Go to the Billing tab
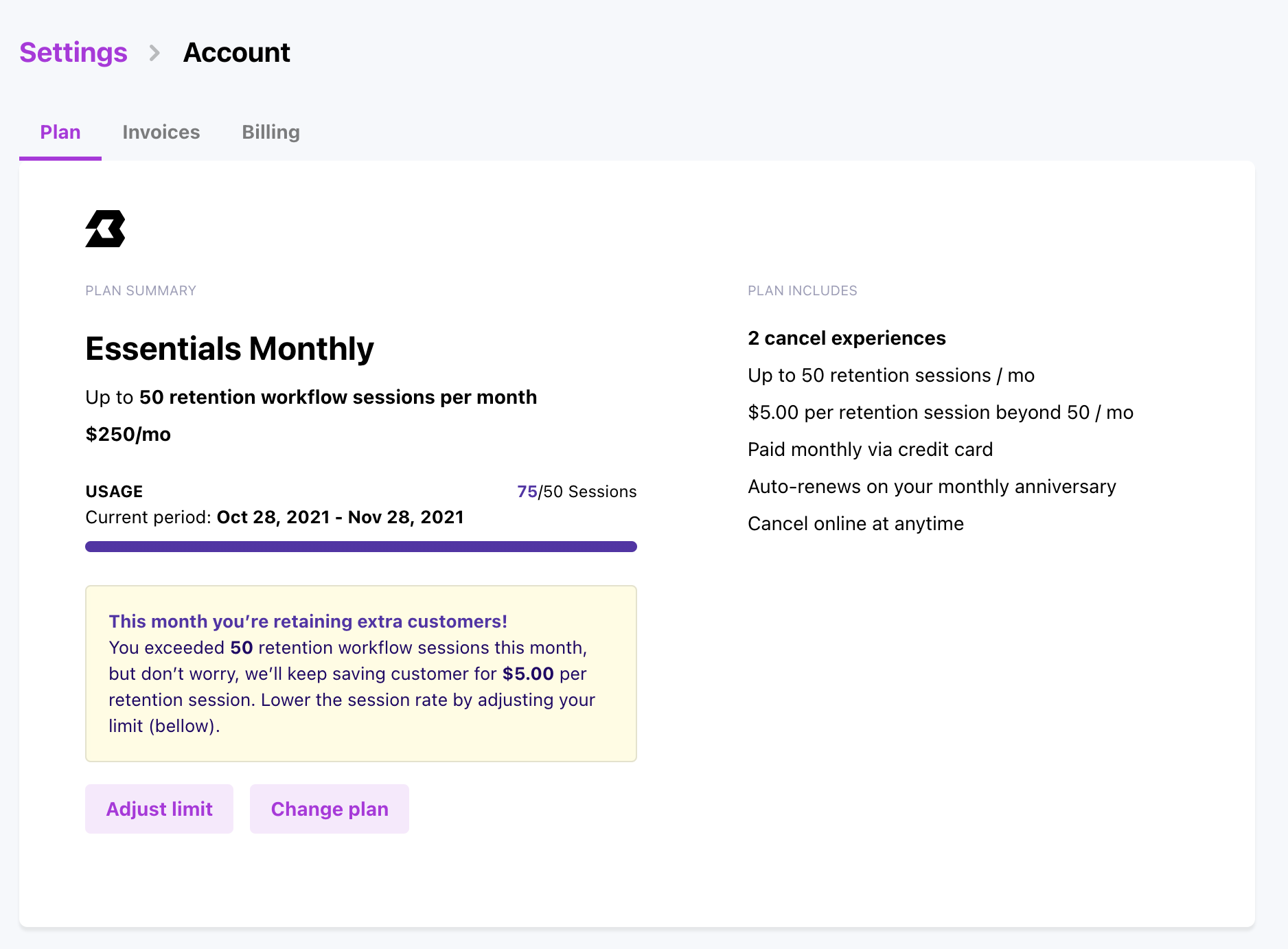 [x=271, y=132]
